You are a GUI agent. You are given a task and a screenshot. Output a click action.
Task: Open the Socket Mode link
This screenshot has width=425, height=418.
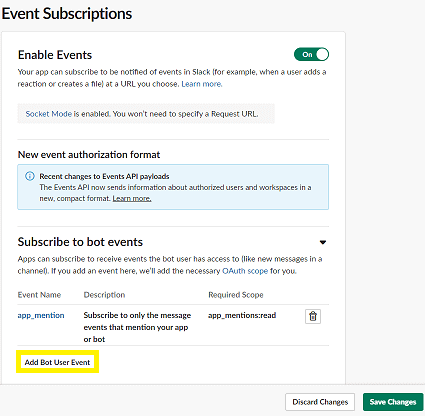(x=49, y=114)
